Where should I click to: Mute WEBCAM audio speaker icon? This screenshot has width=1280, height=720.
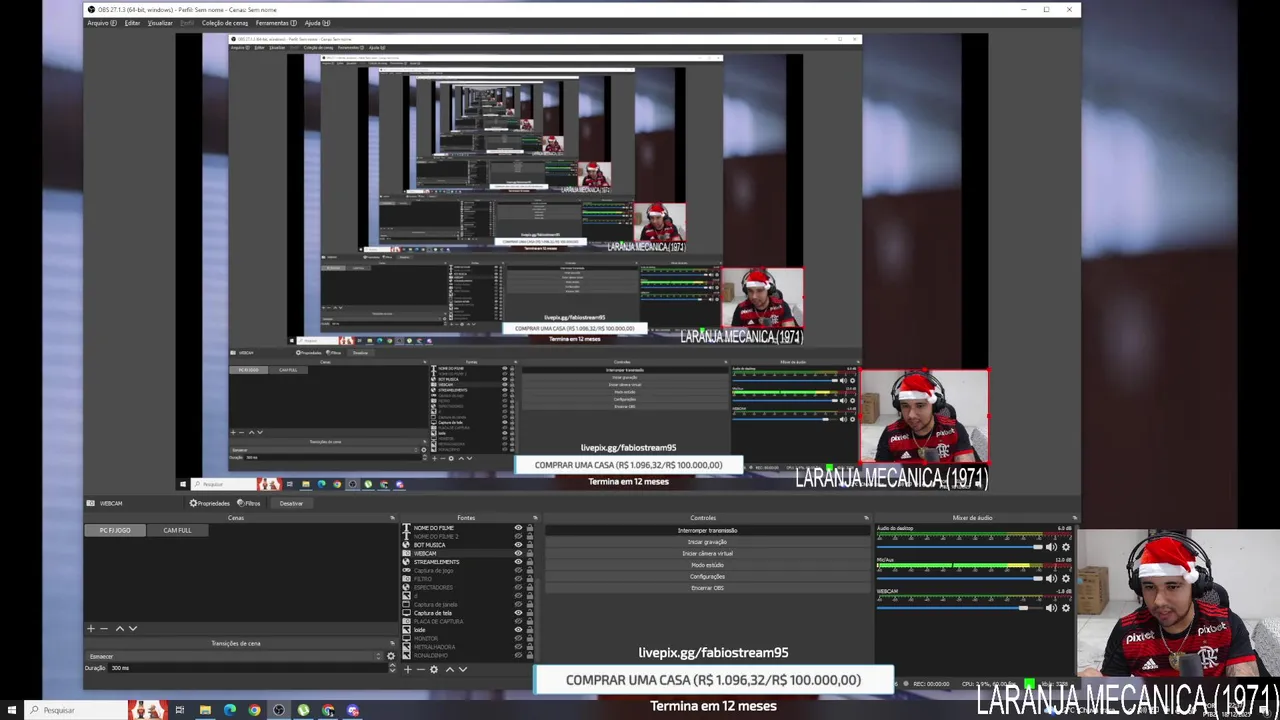tap(1051, 608)
